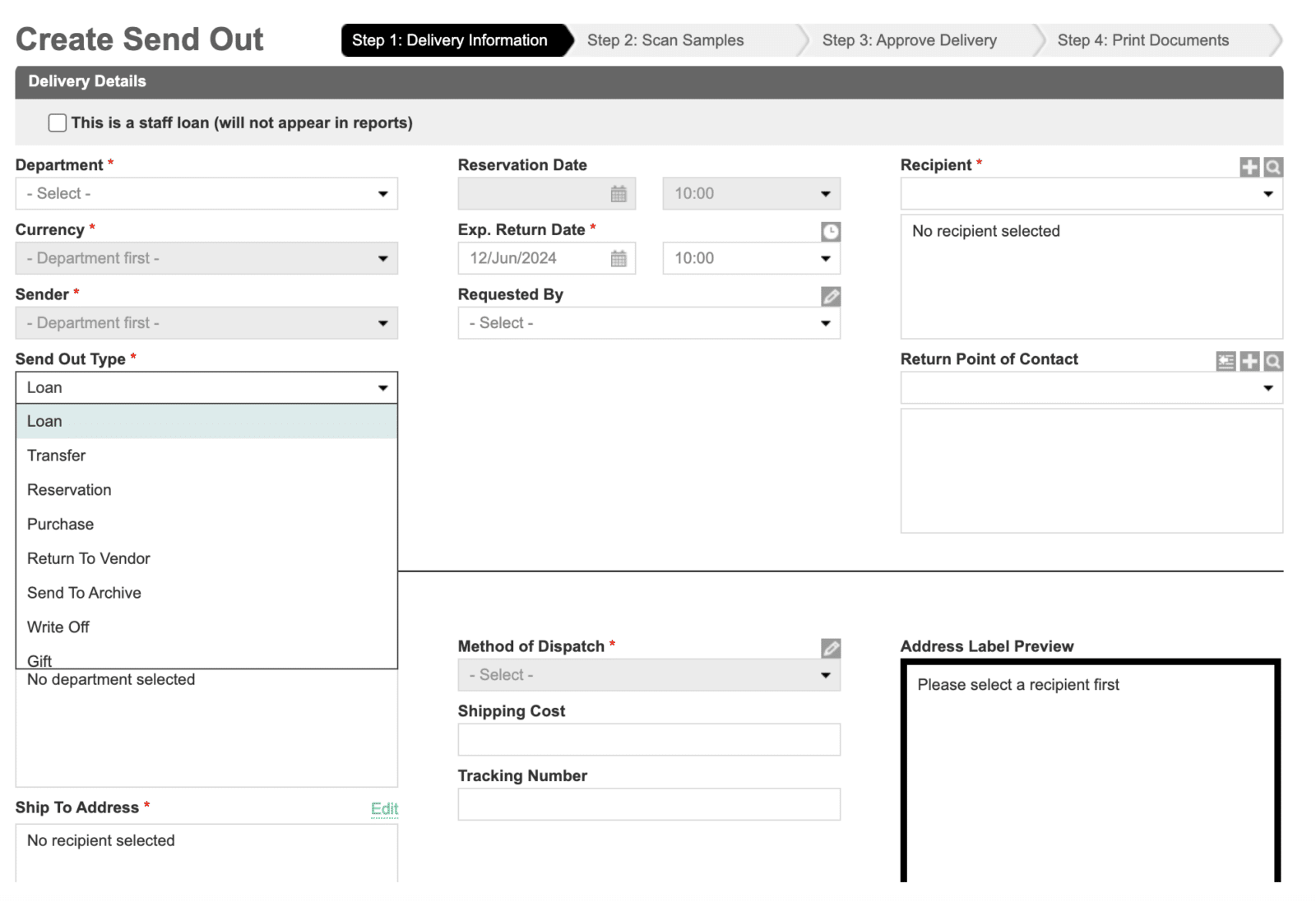The height and width of the screenshot is (902, 1316).
Task: Search for a Return Point of Contact
Action: pyautogui.click(x=1272, y=362)
